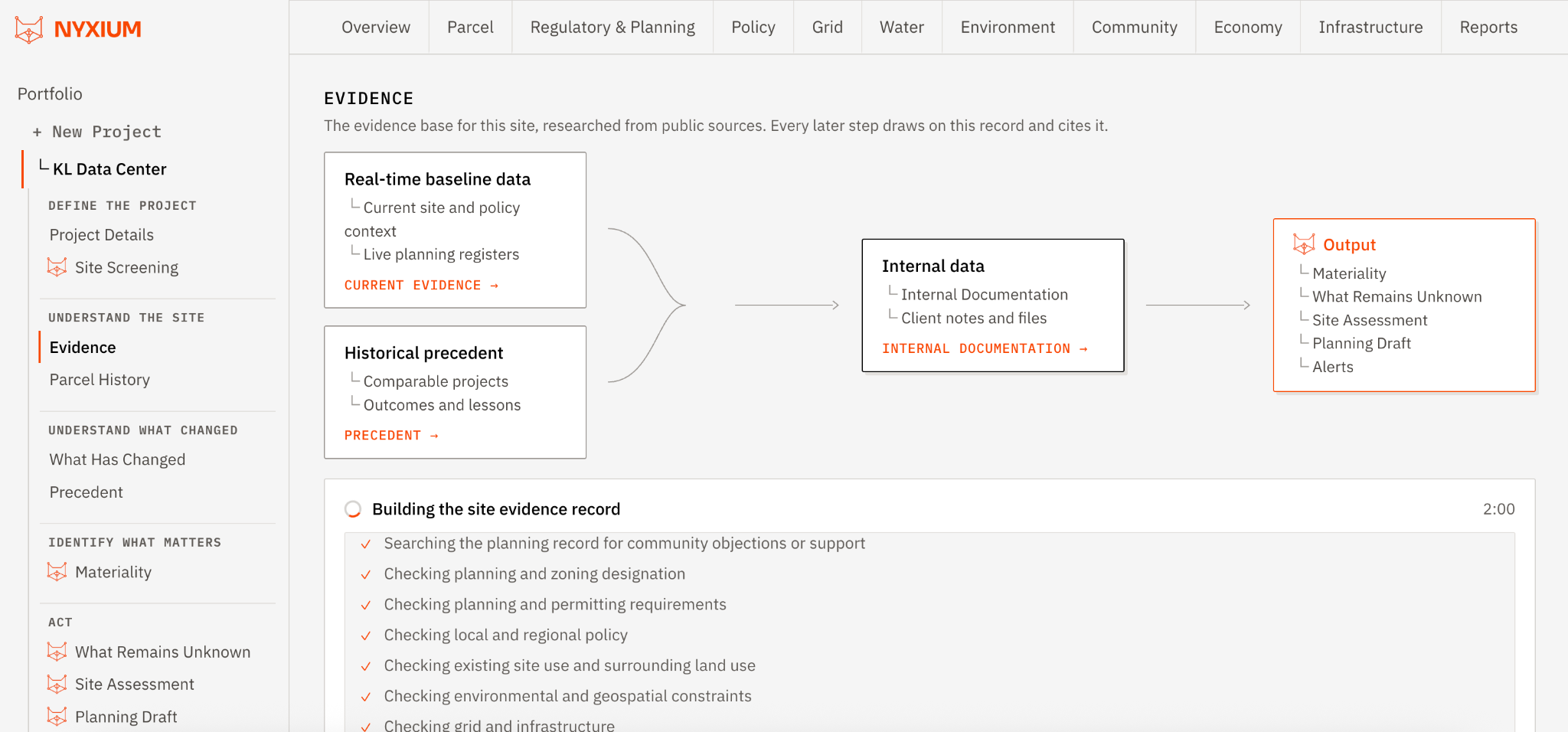Screen dimensions: 1568x732
Task: Click checkmark beside Checking planning and zoning designation
Action: click(x=366, y=574)
